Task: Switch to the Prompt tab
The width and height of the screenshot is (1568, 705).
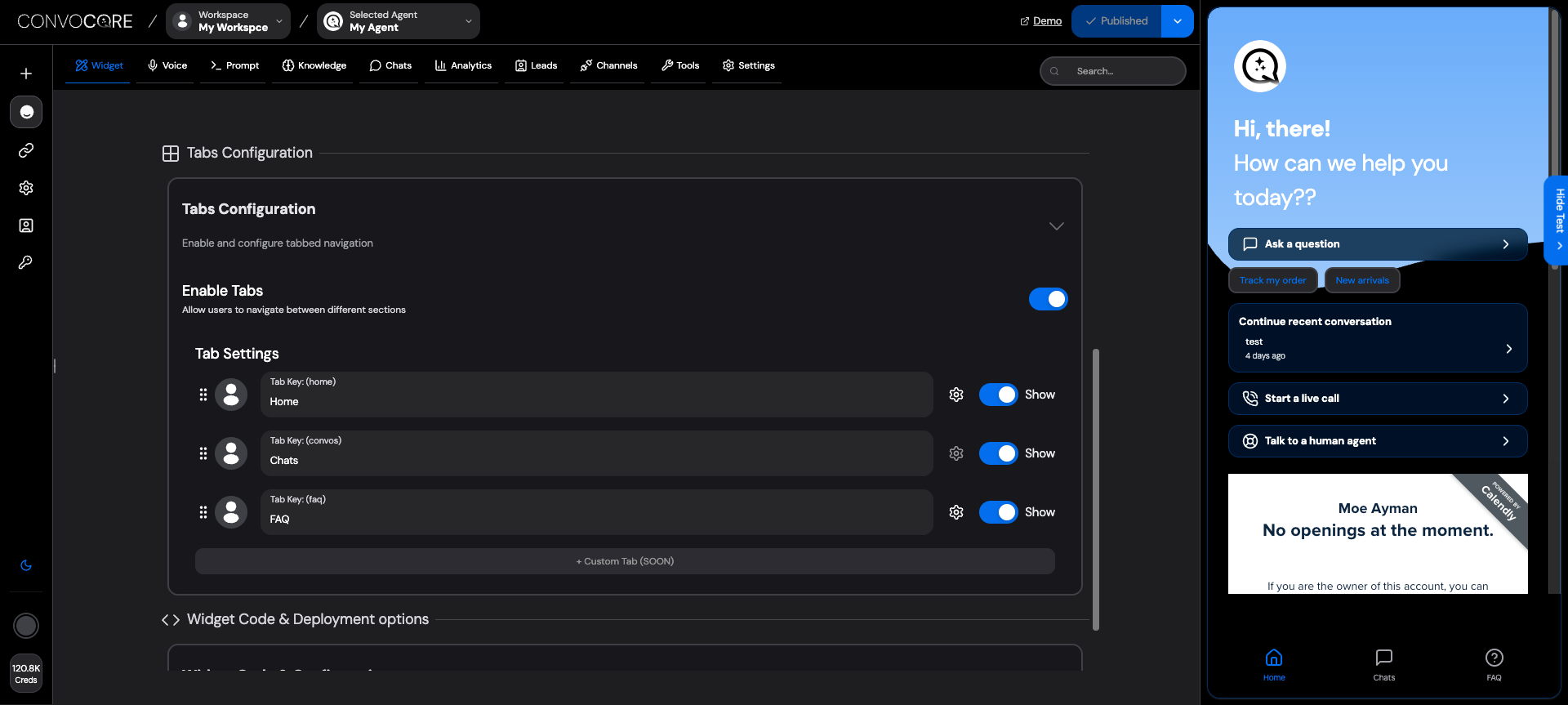Action: pyautogui.click(x=234, y=65)
